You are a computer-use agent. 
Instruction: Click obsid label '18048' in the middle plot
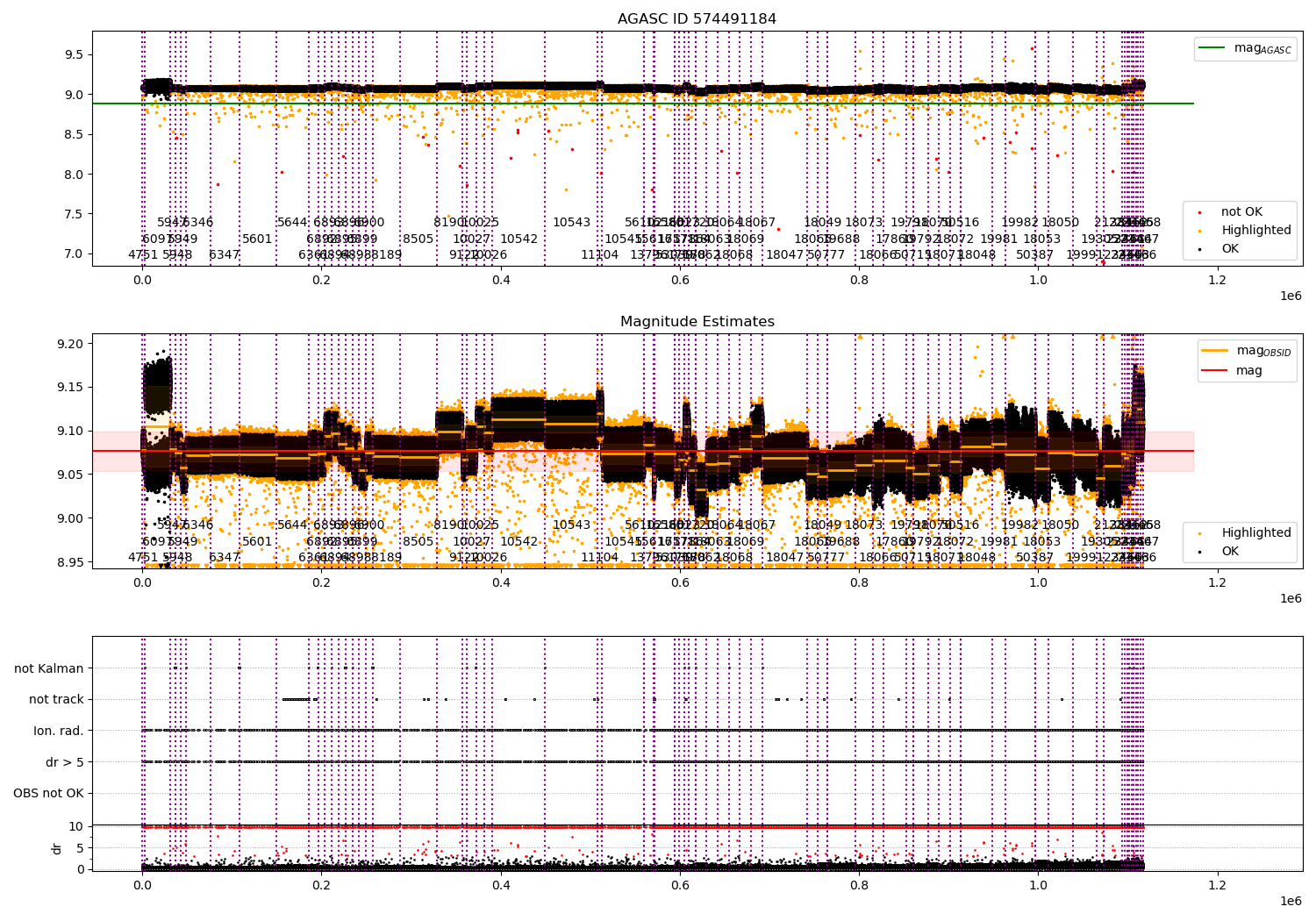[976, 558]
